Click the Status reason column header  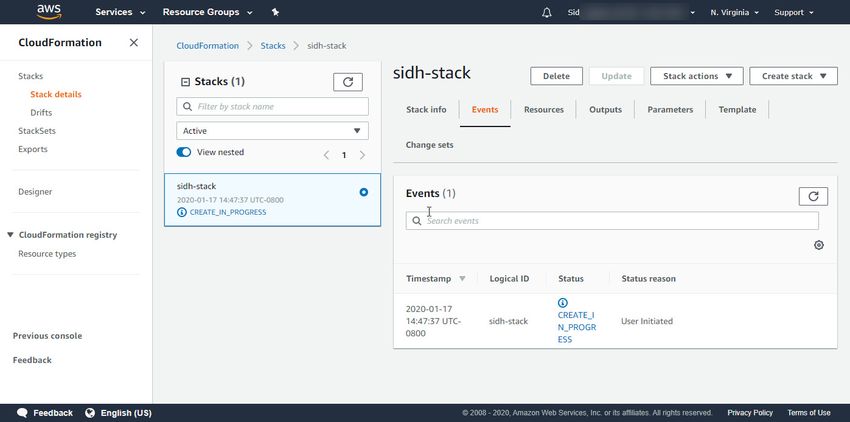pyautogui.click(x=648, y=279)
